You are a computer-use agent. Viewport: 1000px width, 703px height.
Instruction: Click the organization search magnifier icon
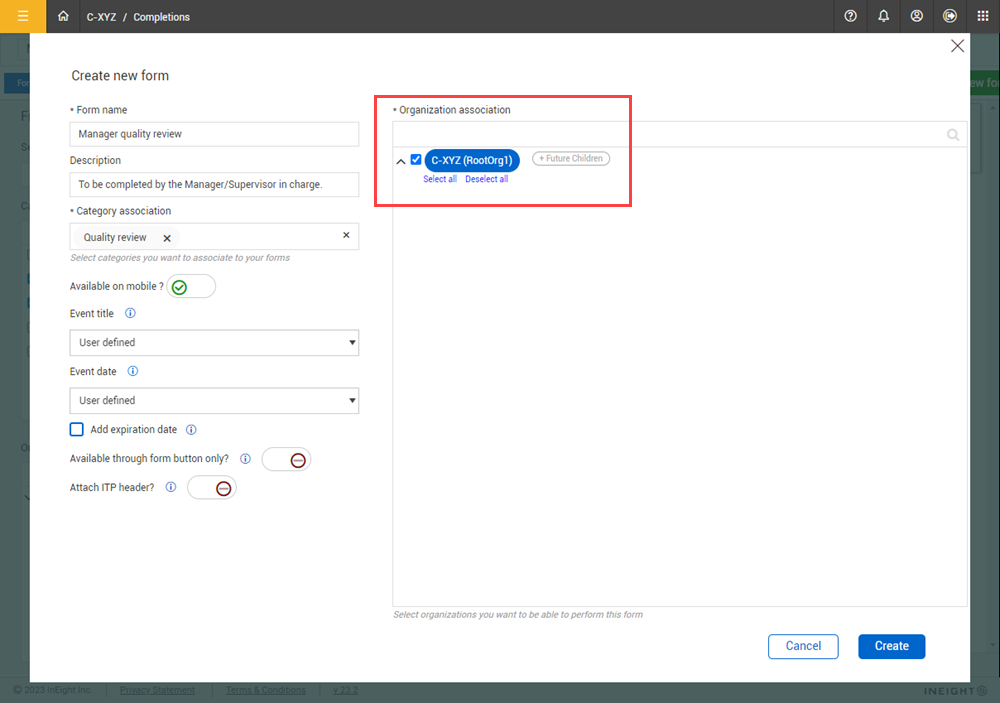click(x=953, y=135)
